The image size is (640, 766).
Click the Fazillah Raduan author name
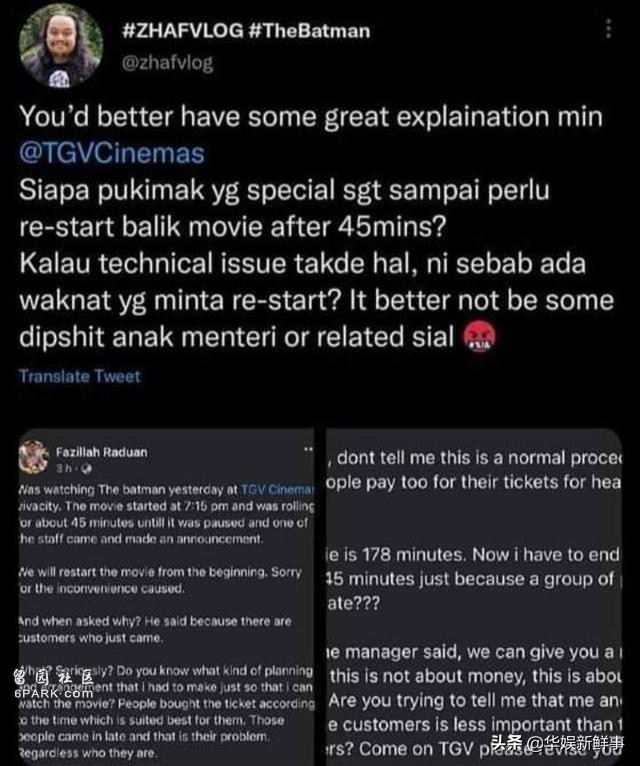tap(102, 452)
